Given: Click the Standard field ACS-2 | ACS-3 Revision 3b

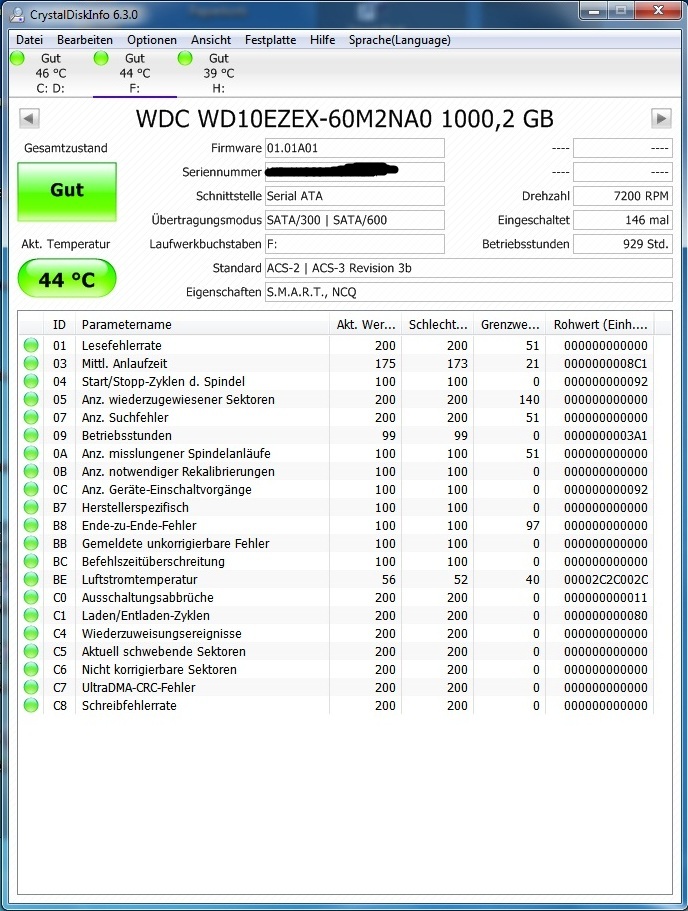Looking at the screenshot, I should 468,268.
